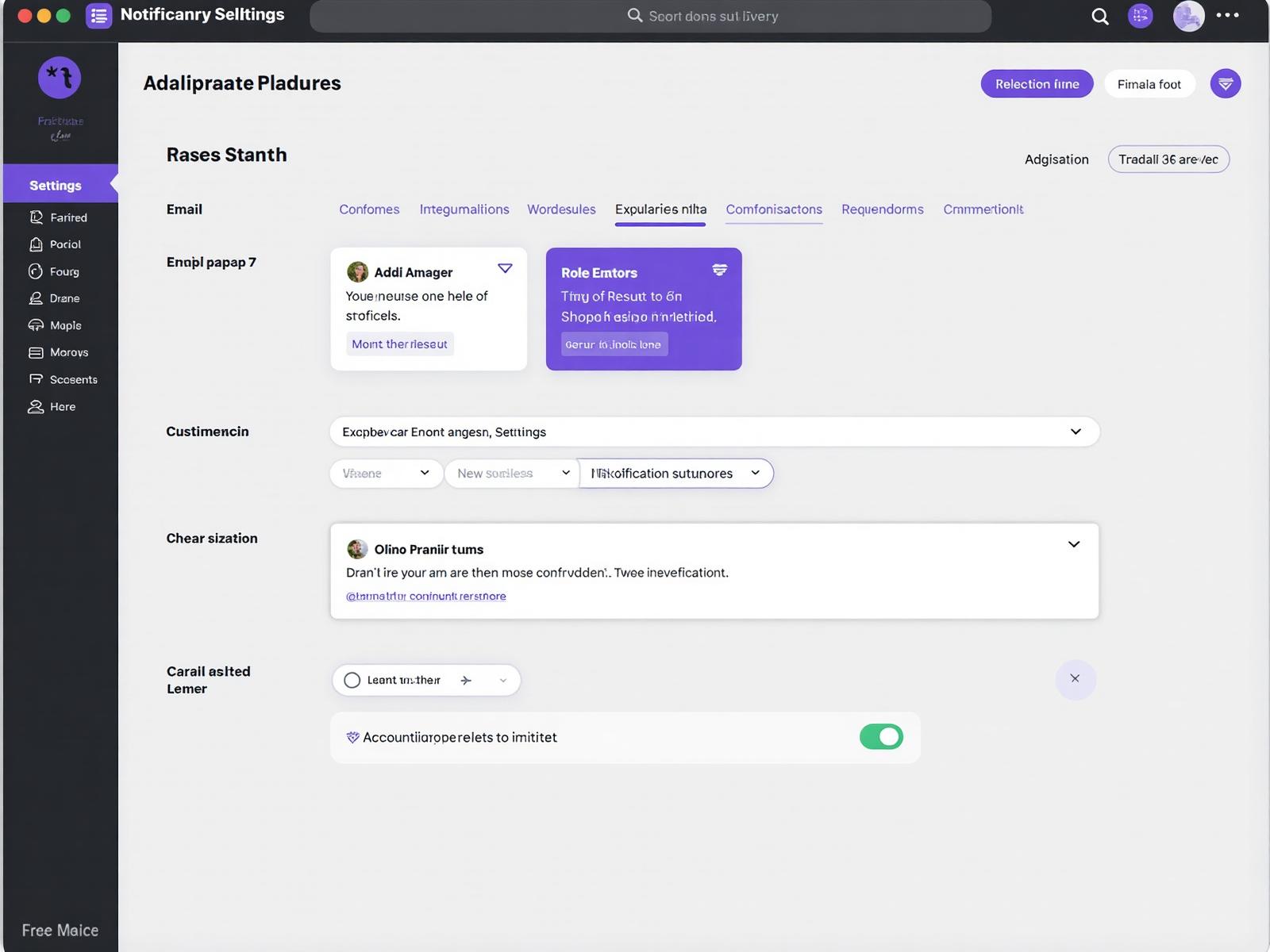Click the Drane person icon
This screenshot has width=1270, height=952.
(36, 298)
